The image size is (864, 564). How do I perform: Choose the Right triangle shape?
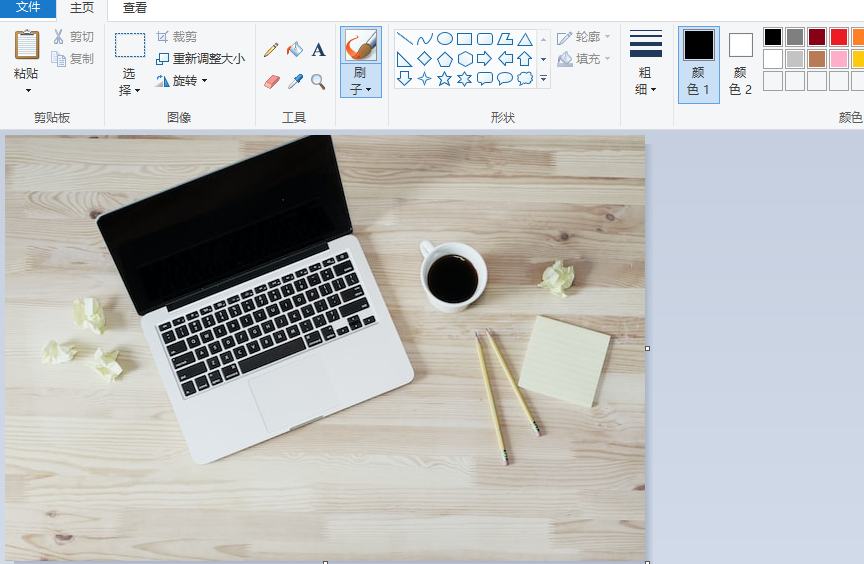pyautogui.click(x=404, y=58)
